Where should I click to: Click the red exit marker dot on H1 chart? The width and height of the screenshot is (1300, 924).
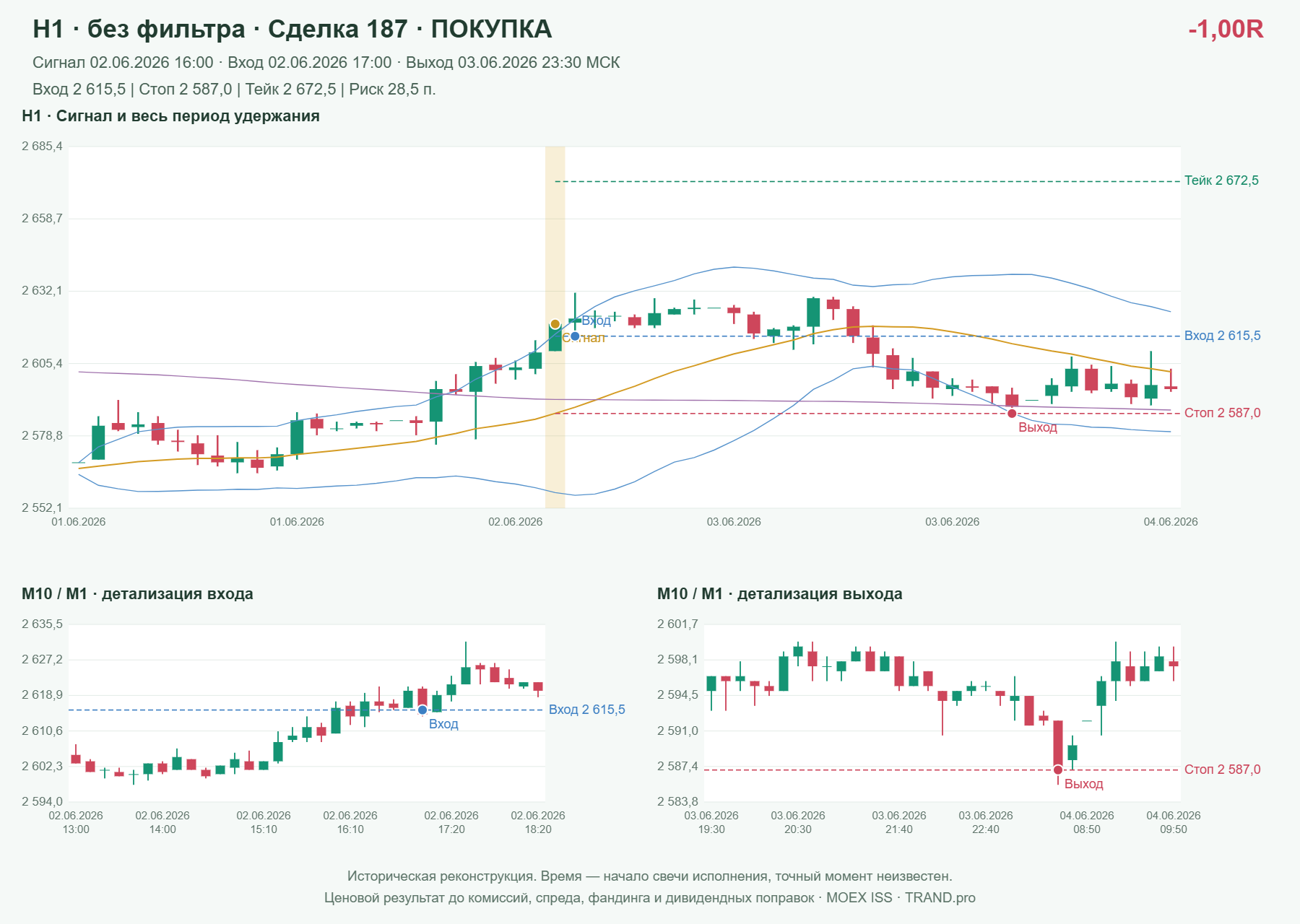click(x=1012, y=414)
